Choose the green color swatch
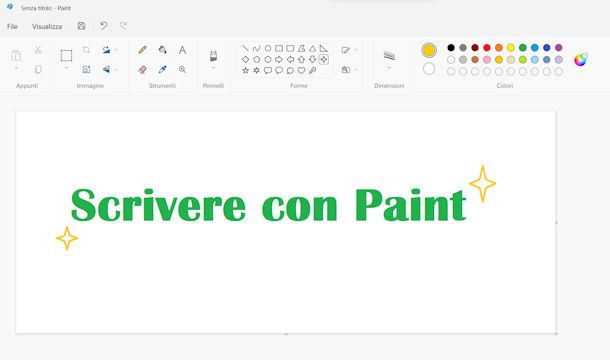 (523, 47)
